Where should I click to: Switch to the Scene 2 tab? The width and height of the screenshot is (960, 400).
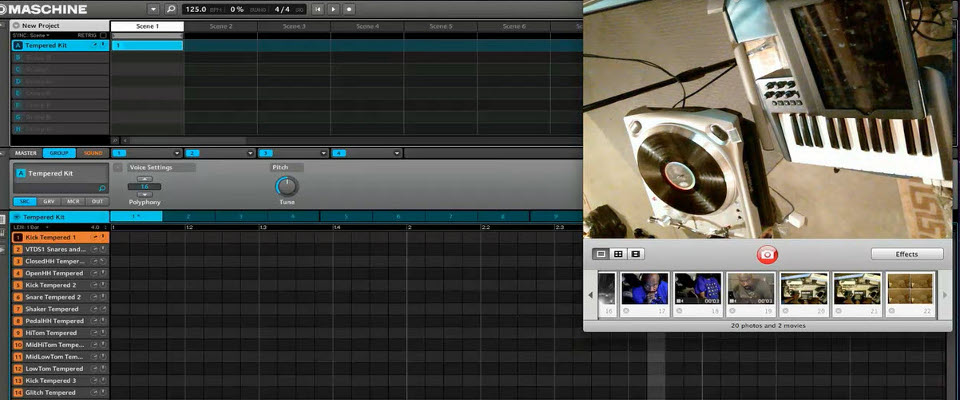click(220, 26)
